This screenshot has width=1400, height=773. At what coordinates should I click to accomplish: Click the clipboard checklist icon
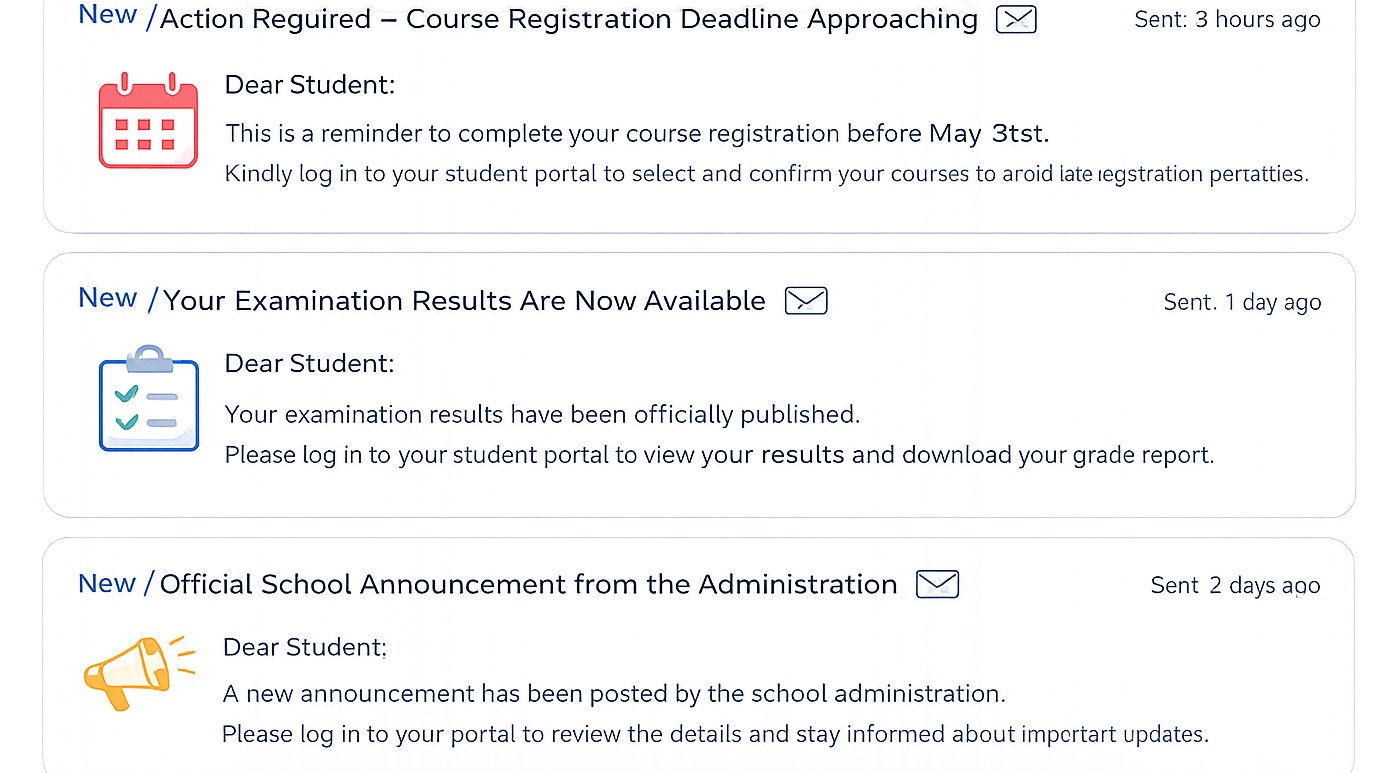pyautogui.click(x=149, y=398)
